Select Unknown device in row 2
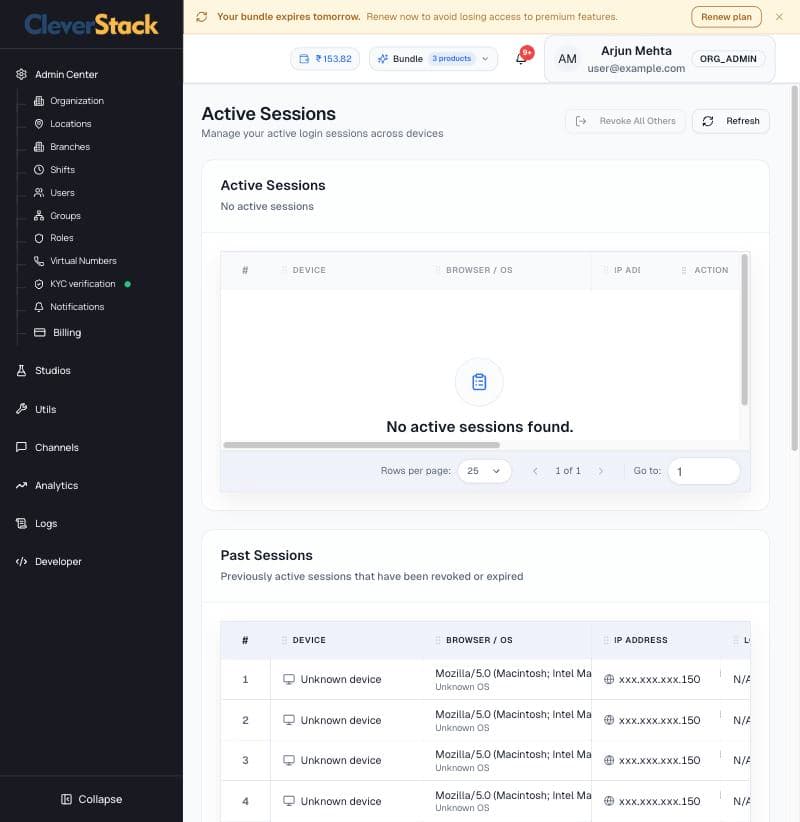 click(341, 720)
